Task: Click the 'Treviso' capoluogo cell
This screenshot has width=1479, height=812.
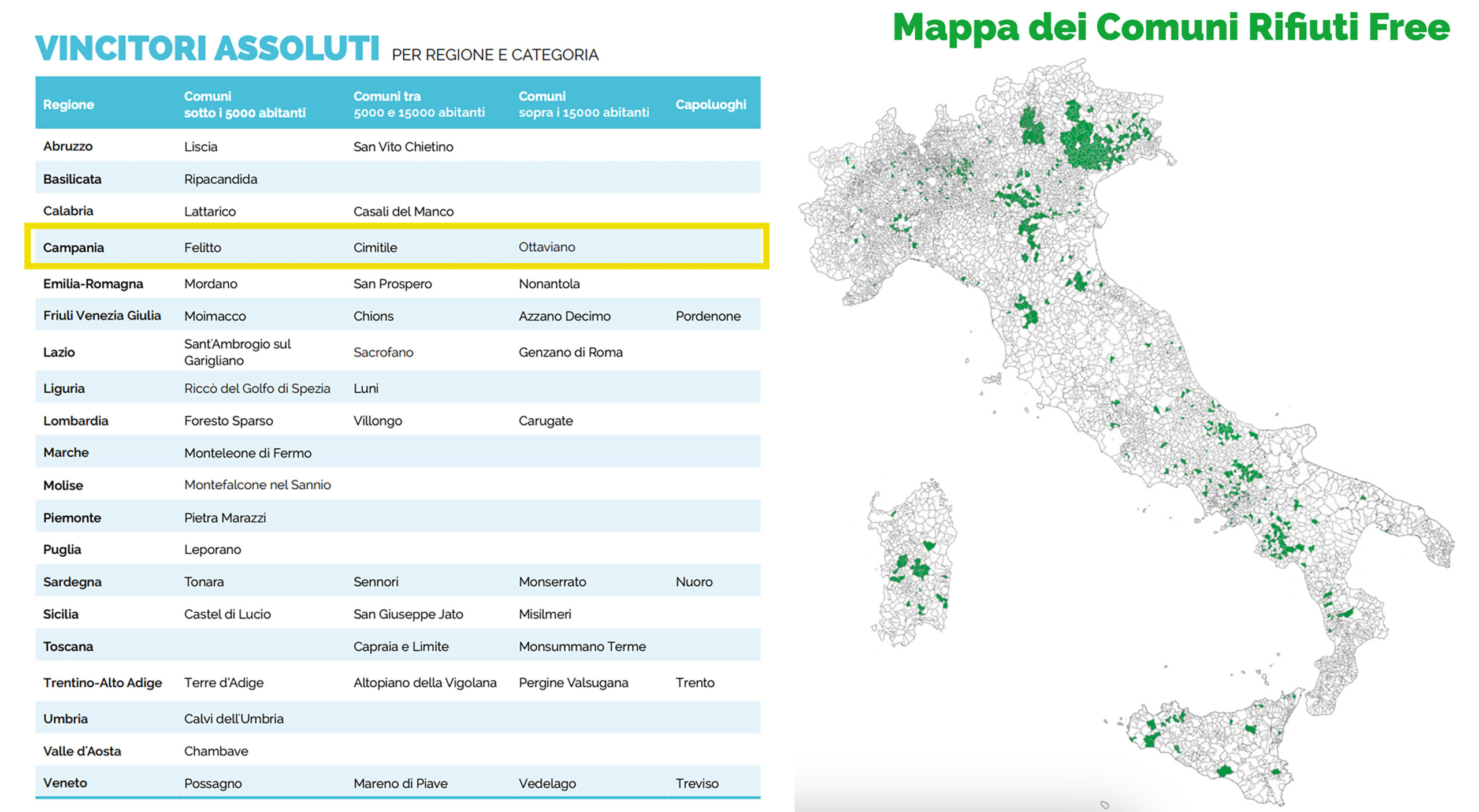Action: 697,784
